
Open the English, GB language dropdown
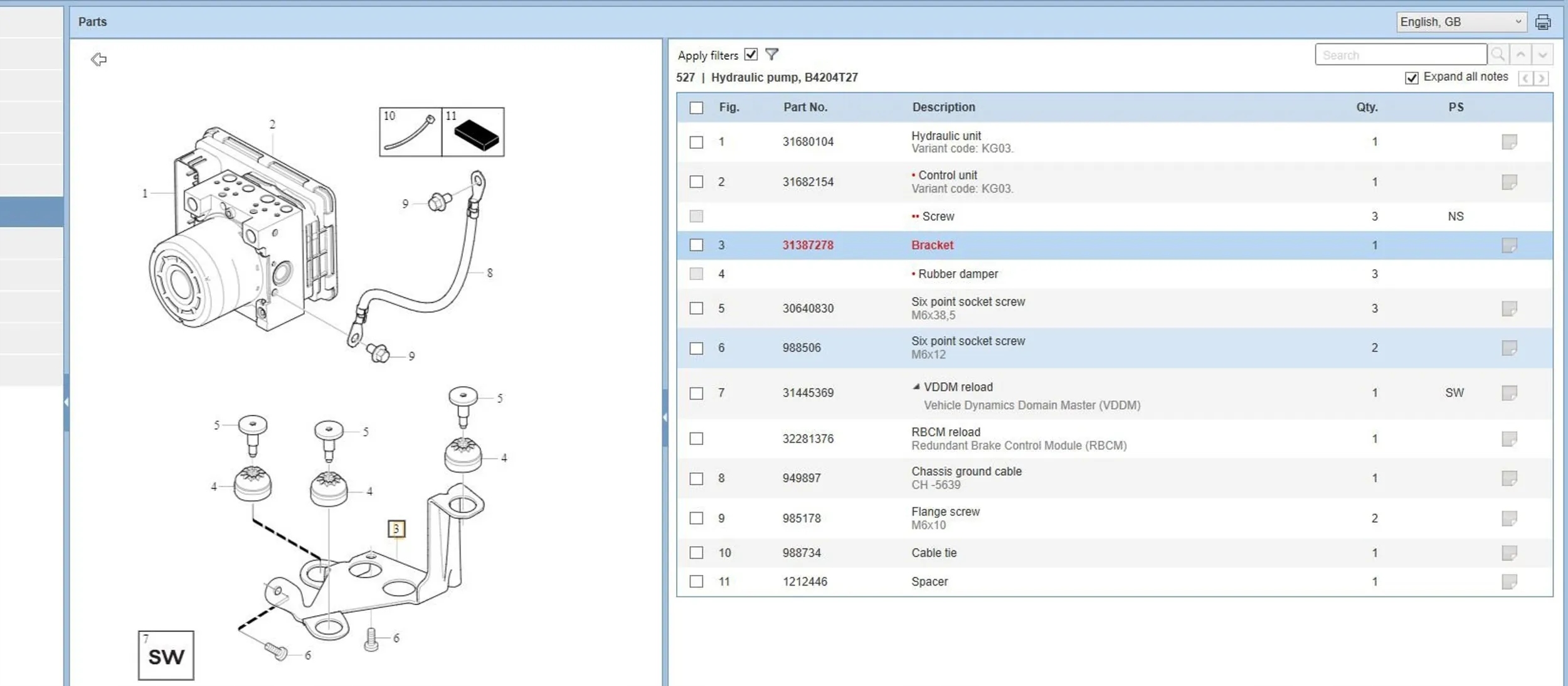click(1460, 22)
